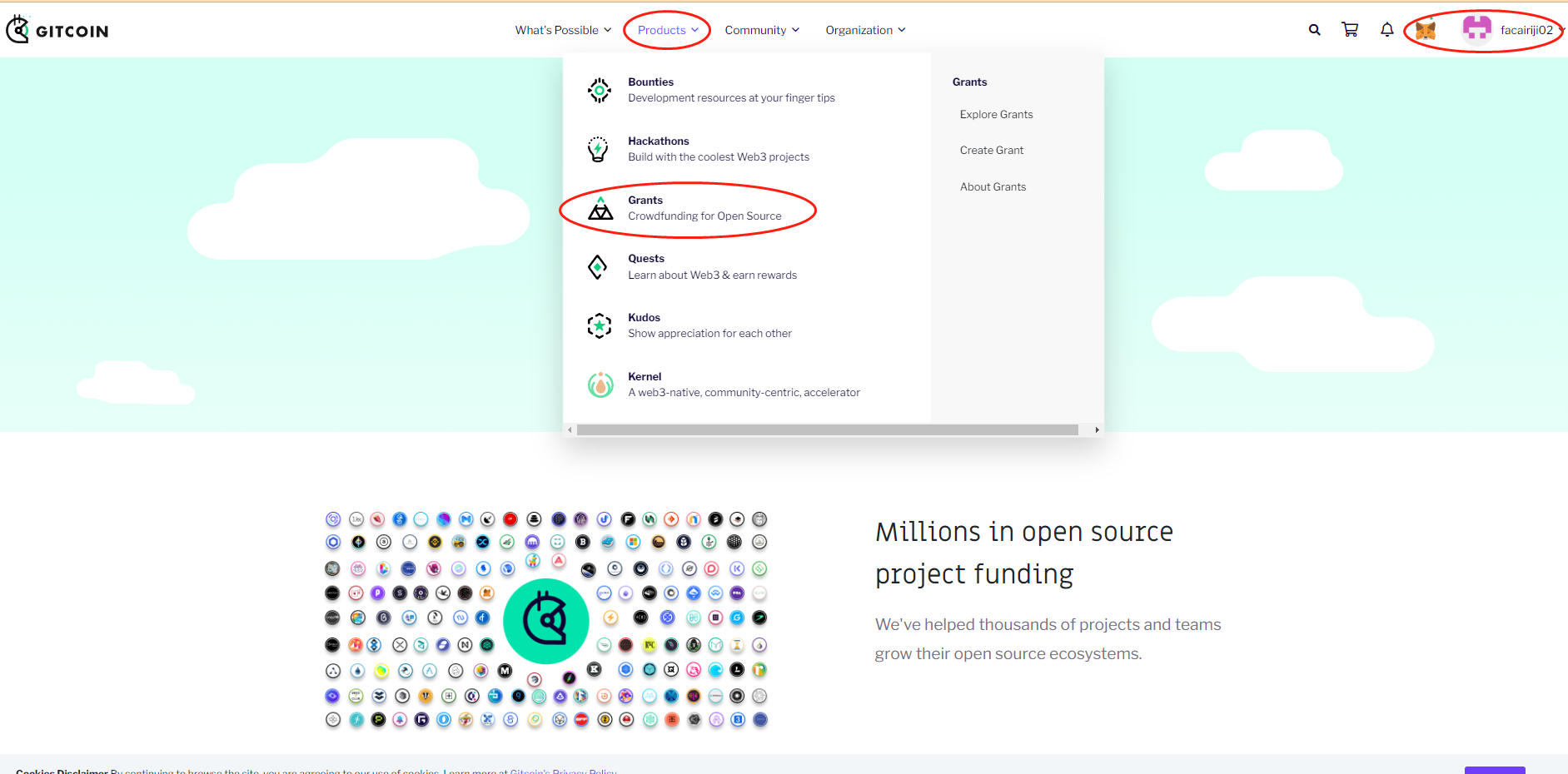The height and width of the screenshot is (774, 1568).
Task: Open the search magnifier icon
Action: [1314, 30]
